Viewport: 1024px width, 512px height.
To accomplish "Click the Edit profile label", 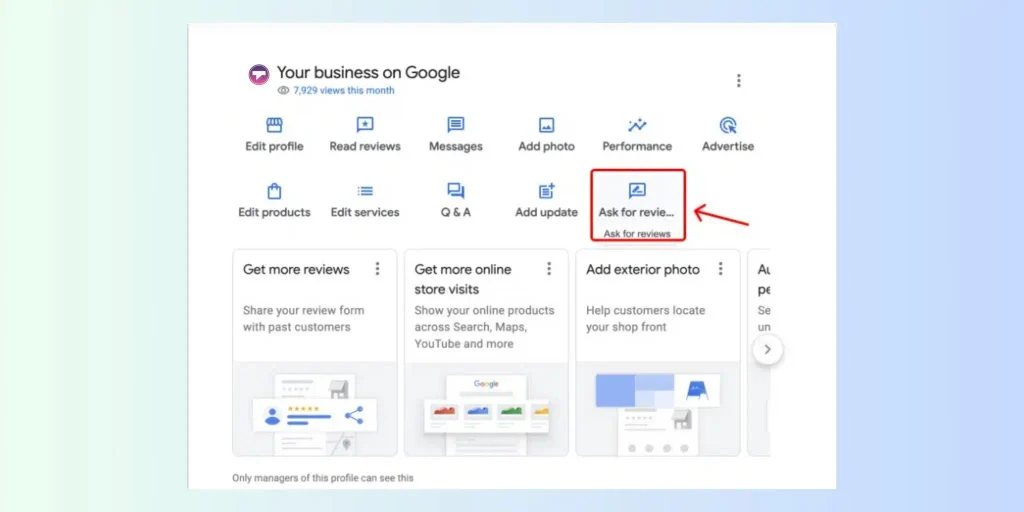I will (274, 146).
